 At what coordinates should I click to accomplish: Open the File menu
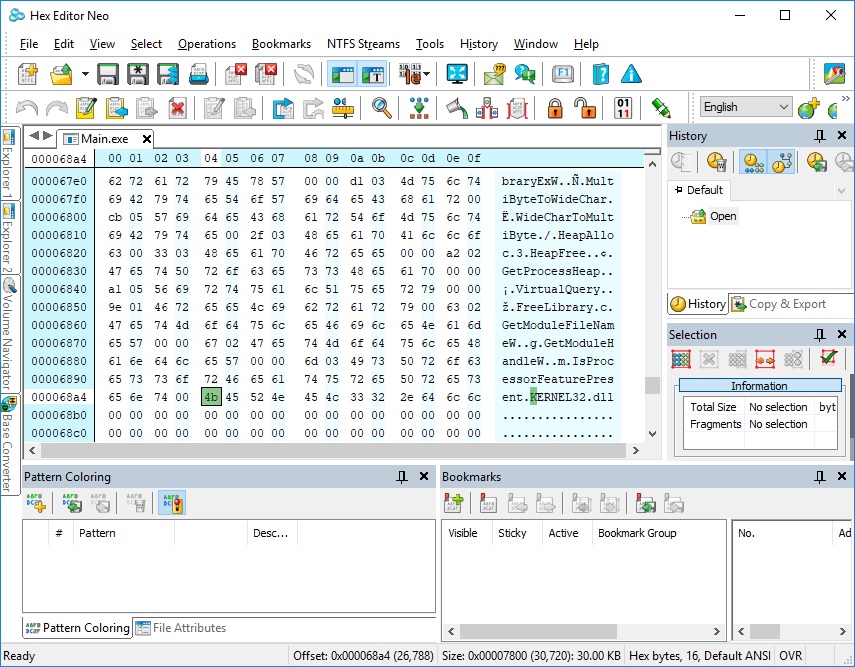pos(29,44)
